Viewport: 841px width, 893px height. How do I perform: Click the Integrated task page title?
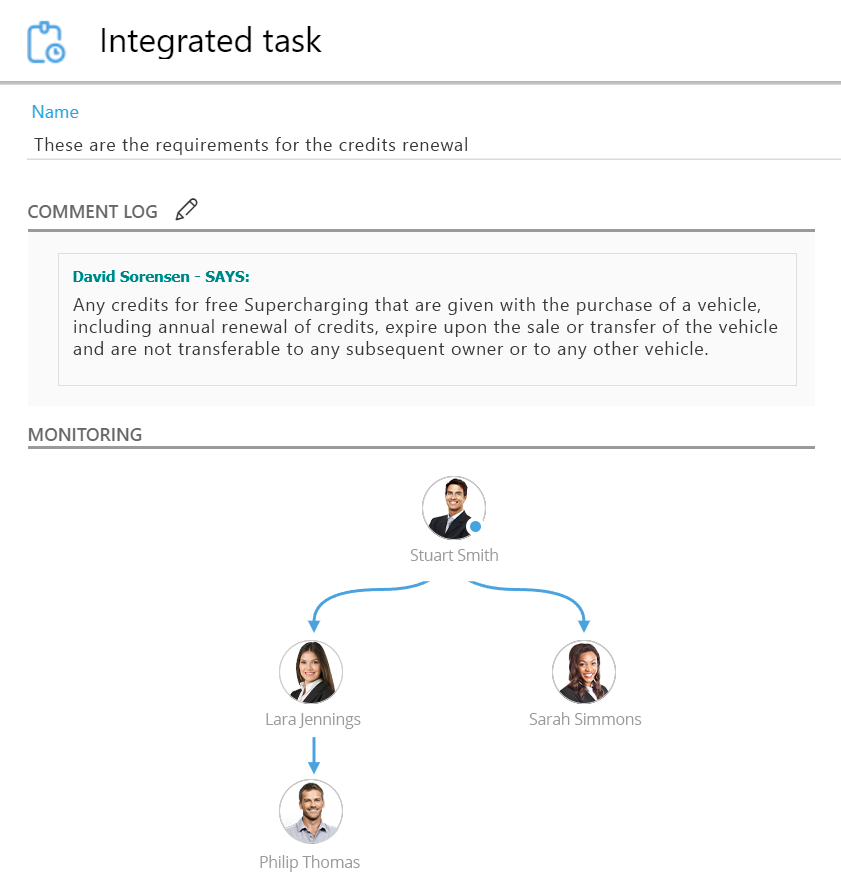(x=210, y=41)
